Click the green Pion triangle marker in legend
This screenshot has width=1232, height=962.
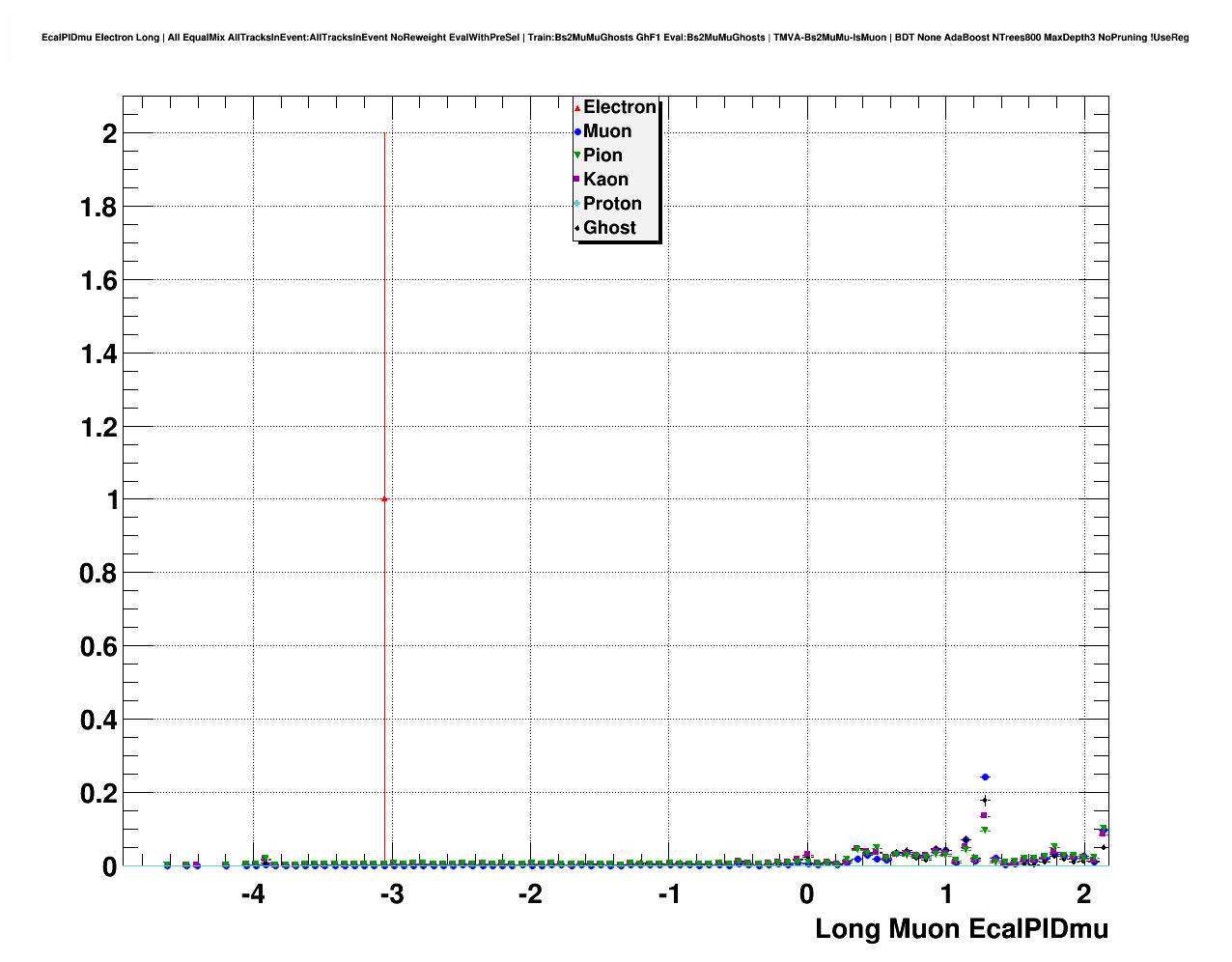[x=577, y=156]
